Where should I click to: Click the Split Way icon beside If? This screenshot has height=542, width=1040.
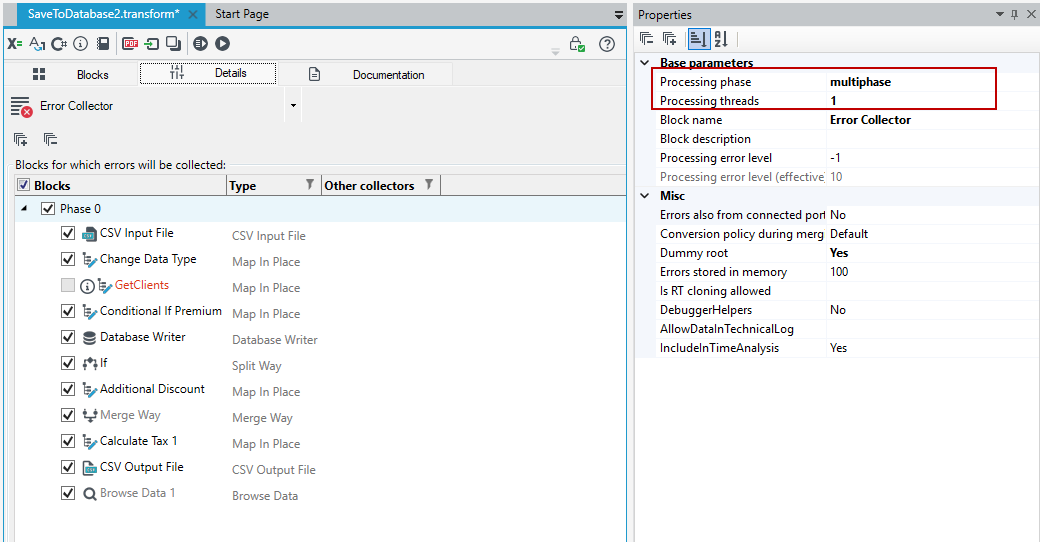(90, 364)
